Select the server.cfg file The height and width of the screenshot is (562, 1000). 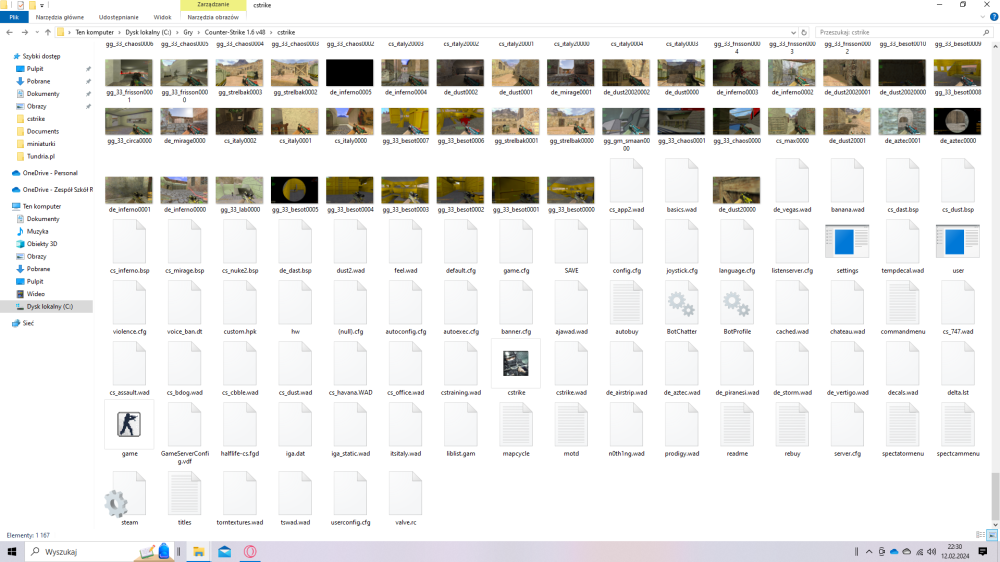(x=847, y=425)
